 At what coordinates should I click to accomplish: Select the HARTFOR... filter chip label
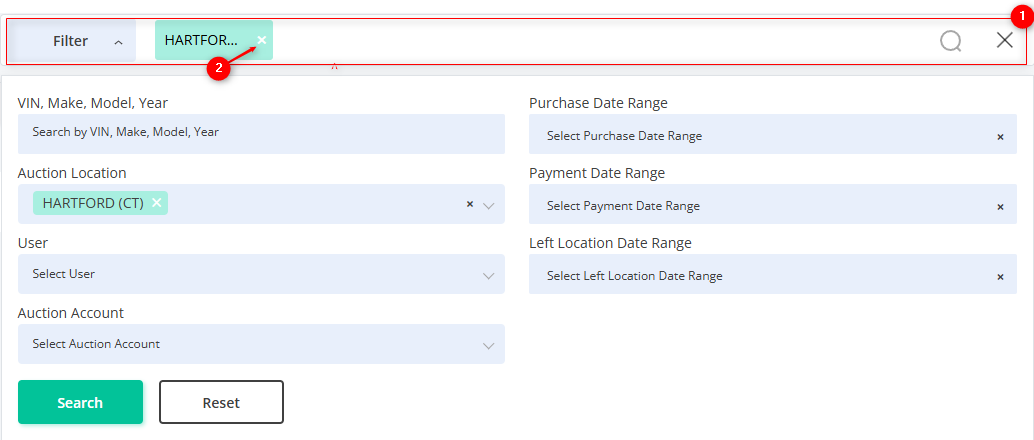click(201, 40)
